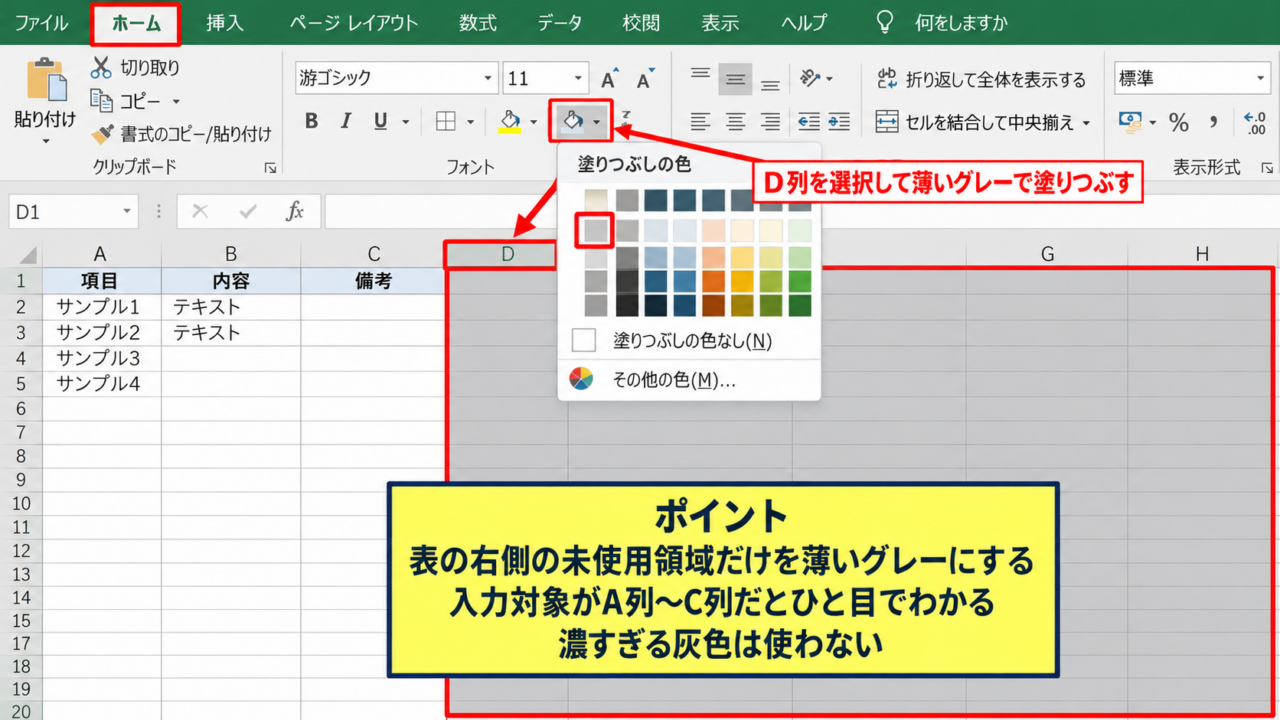Toggle Bold formatting
This screenshot has height=720, width=1280.
coord(311,122)
